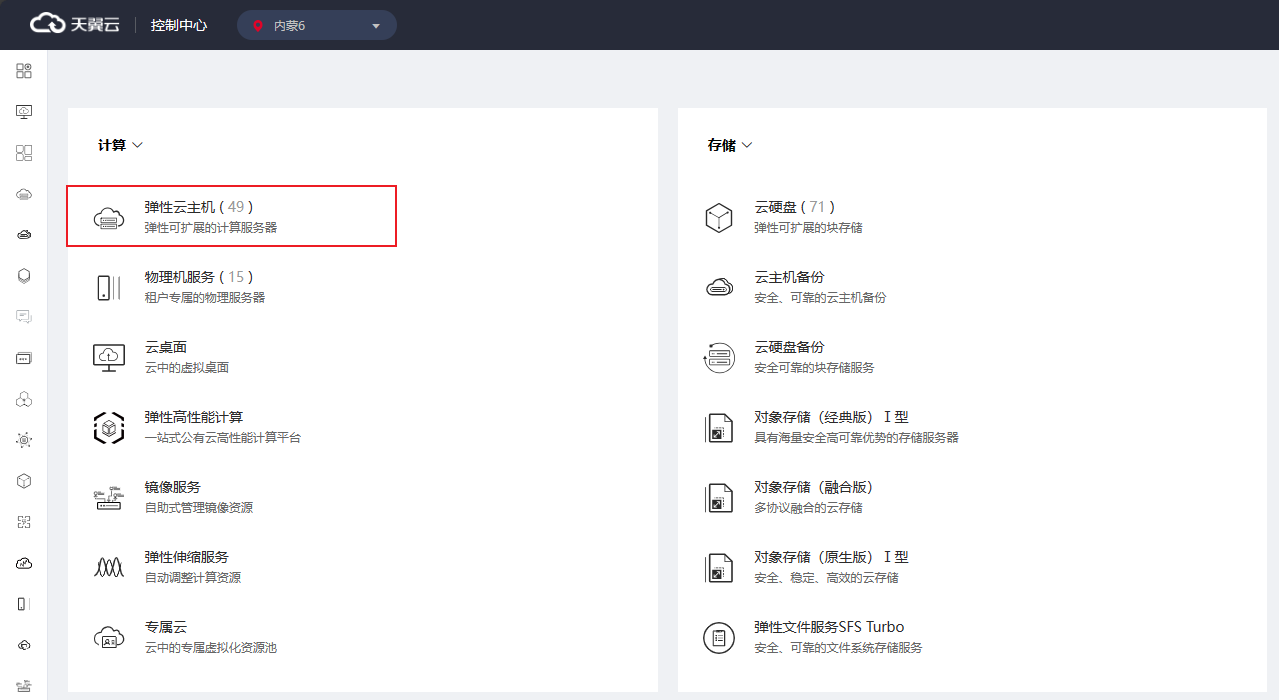Click description 租户专属的物理服务器

click(x=205, y=298)
